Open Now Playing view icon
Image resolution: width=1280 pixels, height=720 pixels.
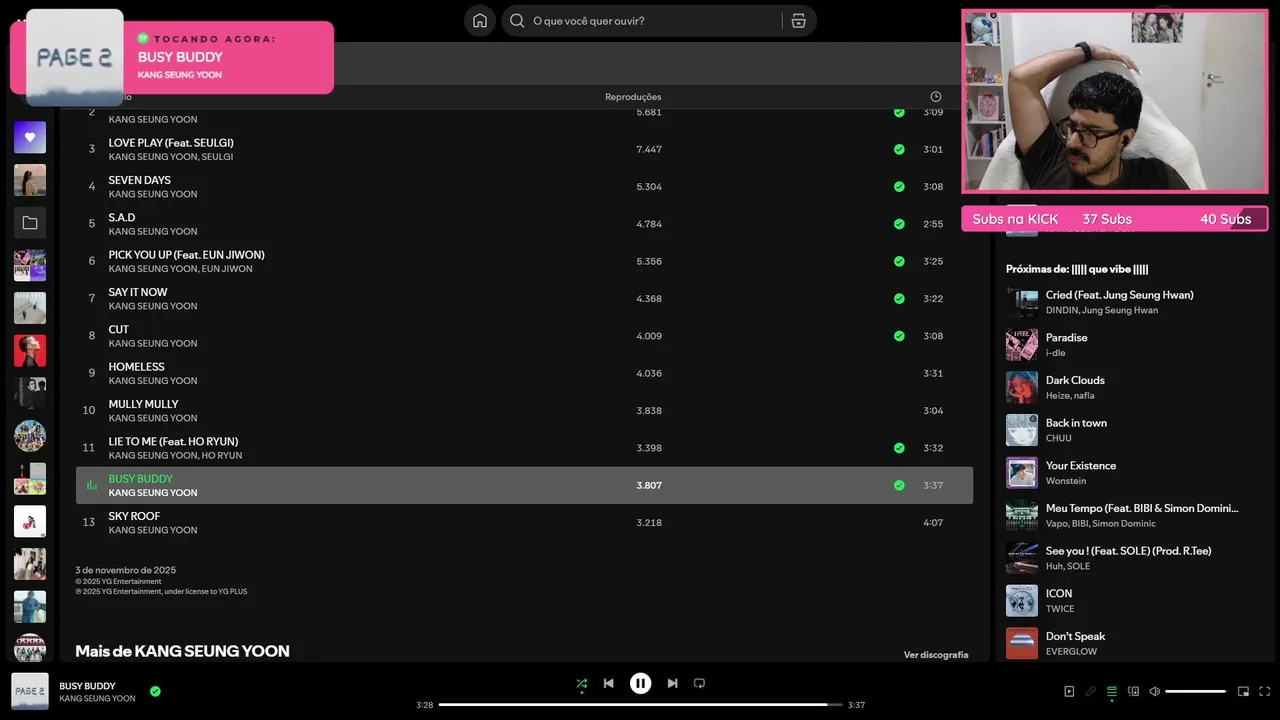coord(1069,692)
